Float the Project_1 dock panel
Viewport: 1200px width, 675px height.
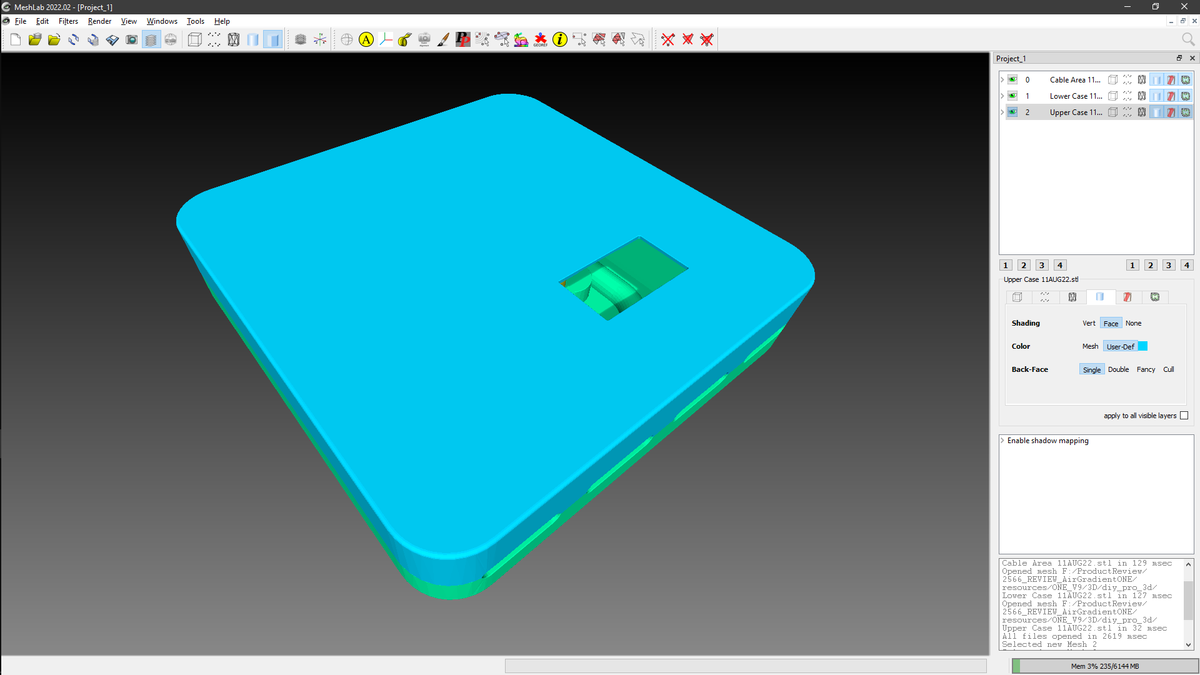pos(1180,58)
